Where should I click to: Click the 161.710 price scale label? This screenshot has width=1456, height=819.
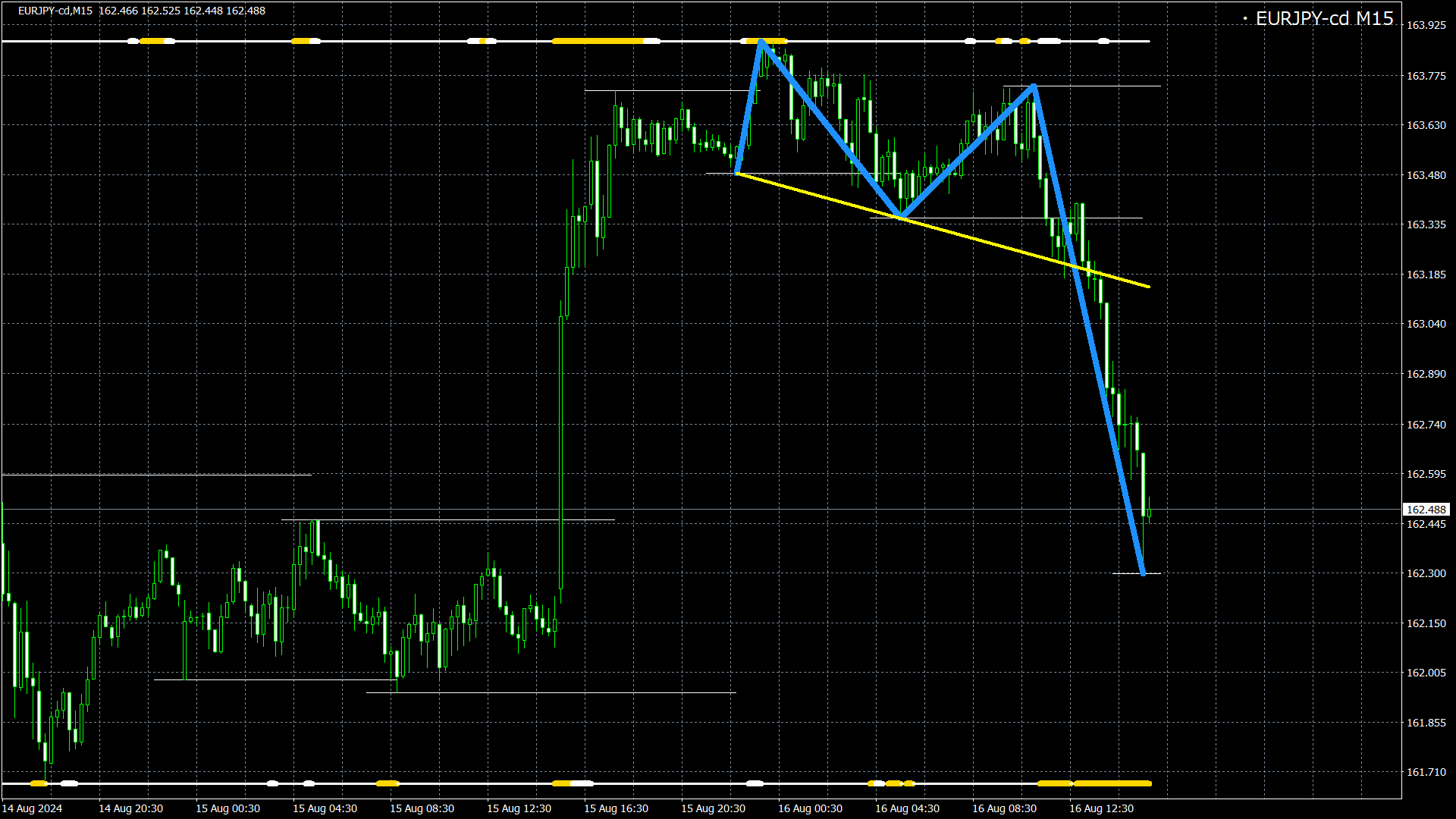(x=1426, y=772)
